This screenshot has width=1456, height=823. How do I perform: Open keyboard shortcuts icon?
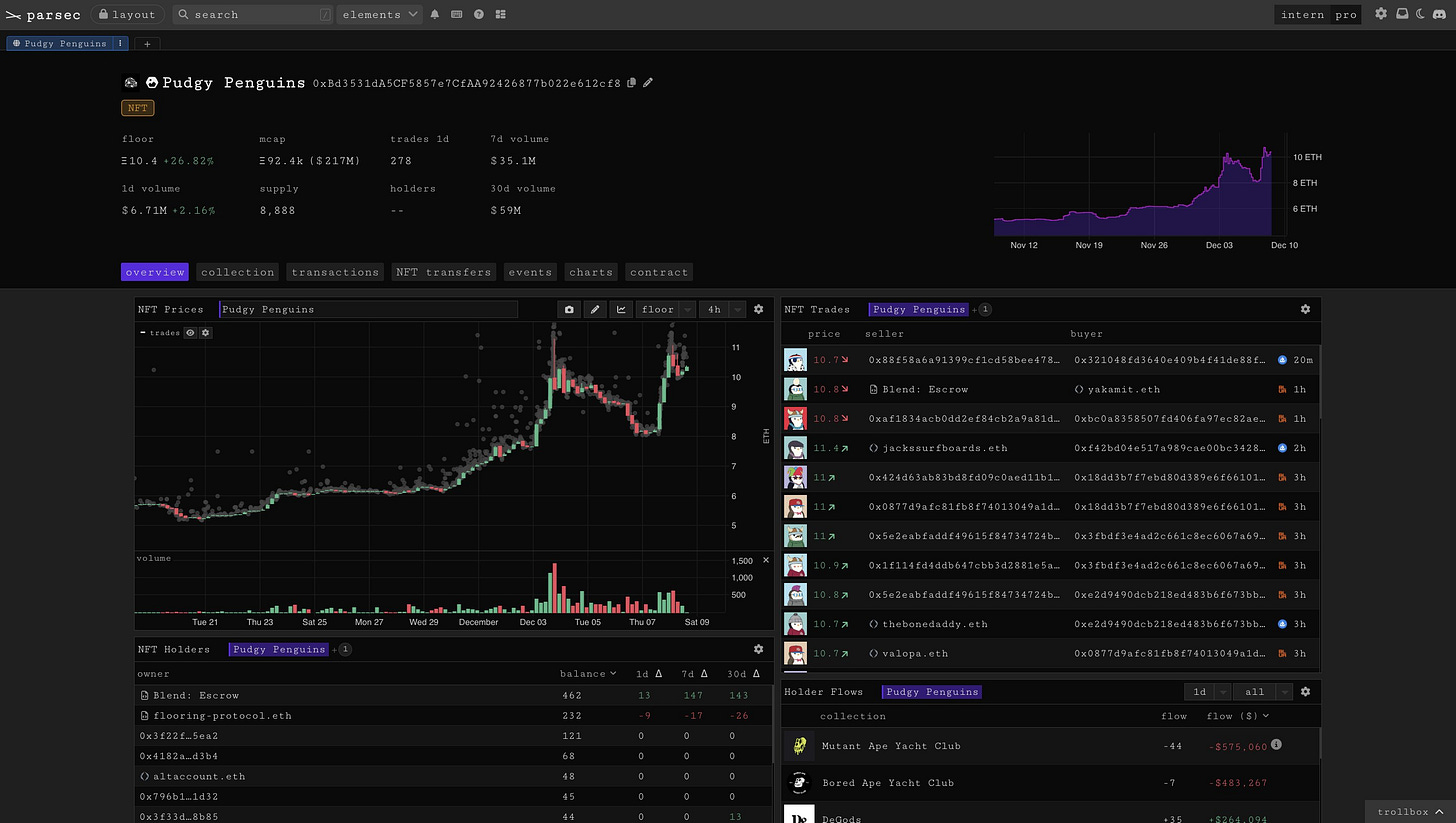coord(457,14)
